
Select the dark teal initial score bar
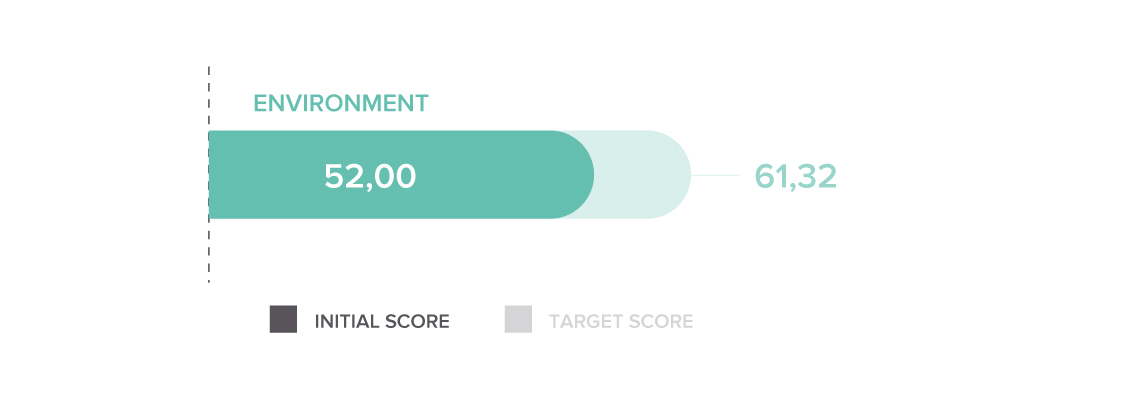point(401,174)
